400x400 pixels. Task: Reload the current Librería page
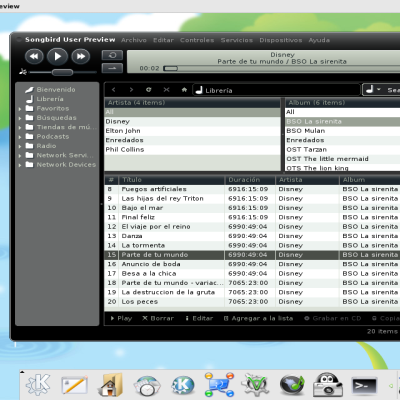point(149,90)
